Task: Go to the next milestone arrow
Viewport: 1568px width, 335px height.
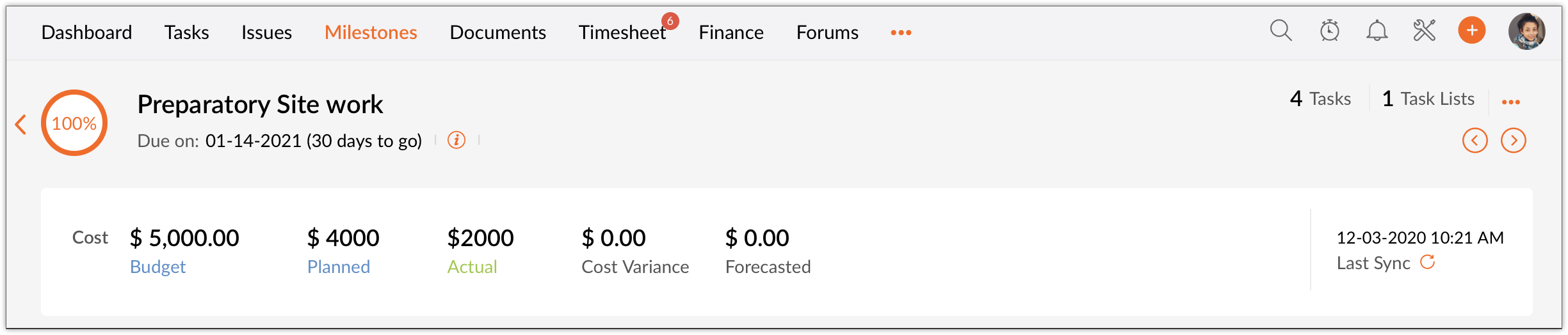Action: point(1514,141)
